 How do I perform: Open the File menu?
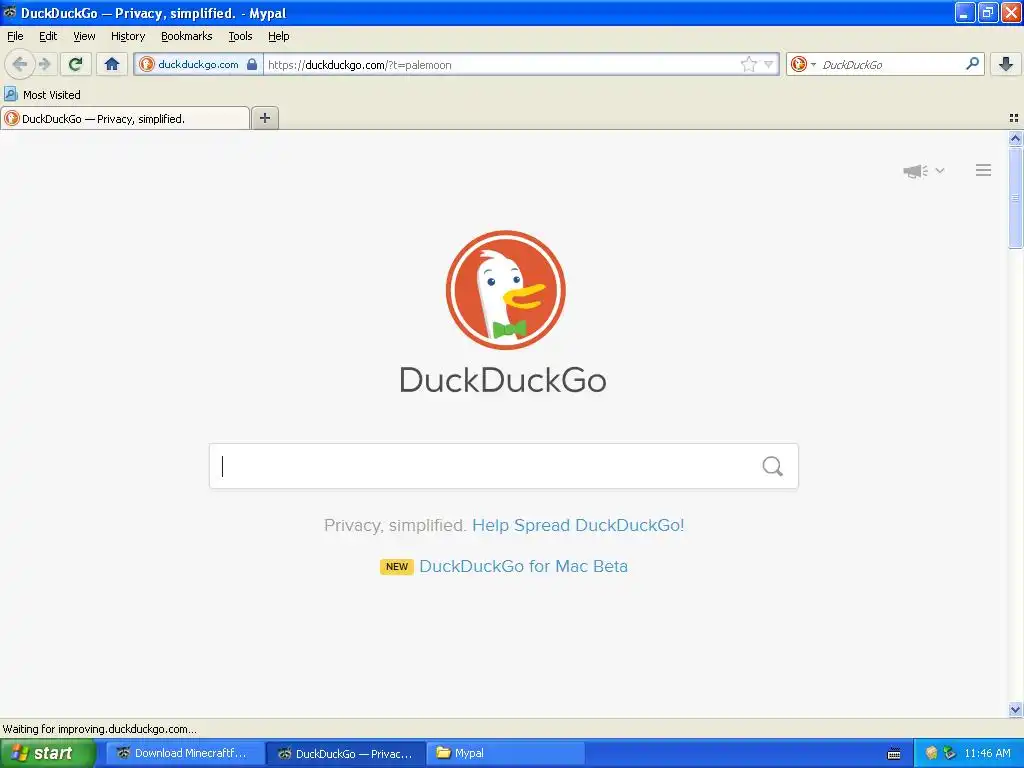tap(15, 36)
